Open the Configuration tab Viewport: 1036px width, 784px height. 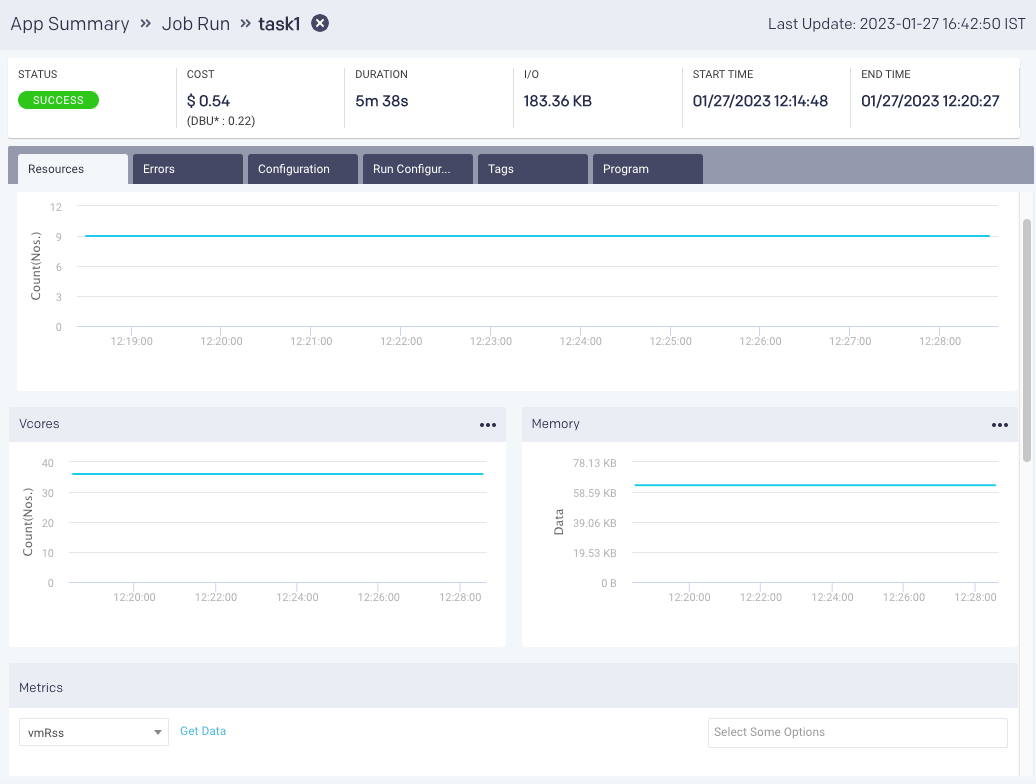pyautogui.click(x=302, y=169)
